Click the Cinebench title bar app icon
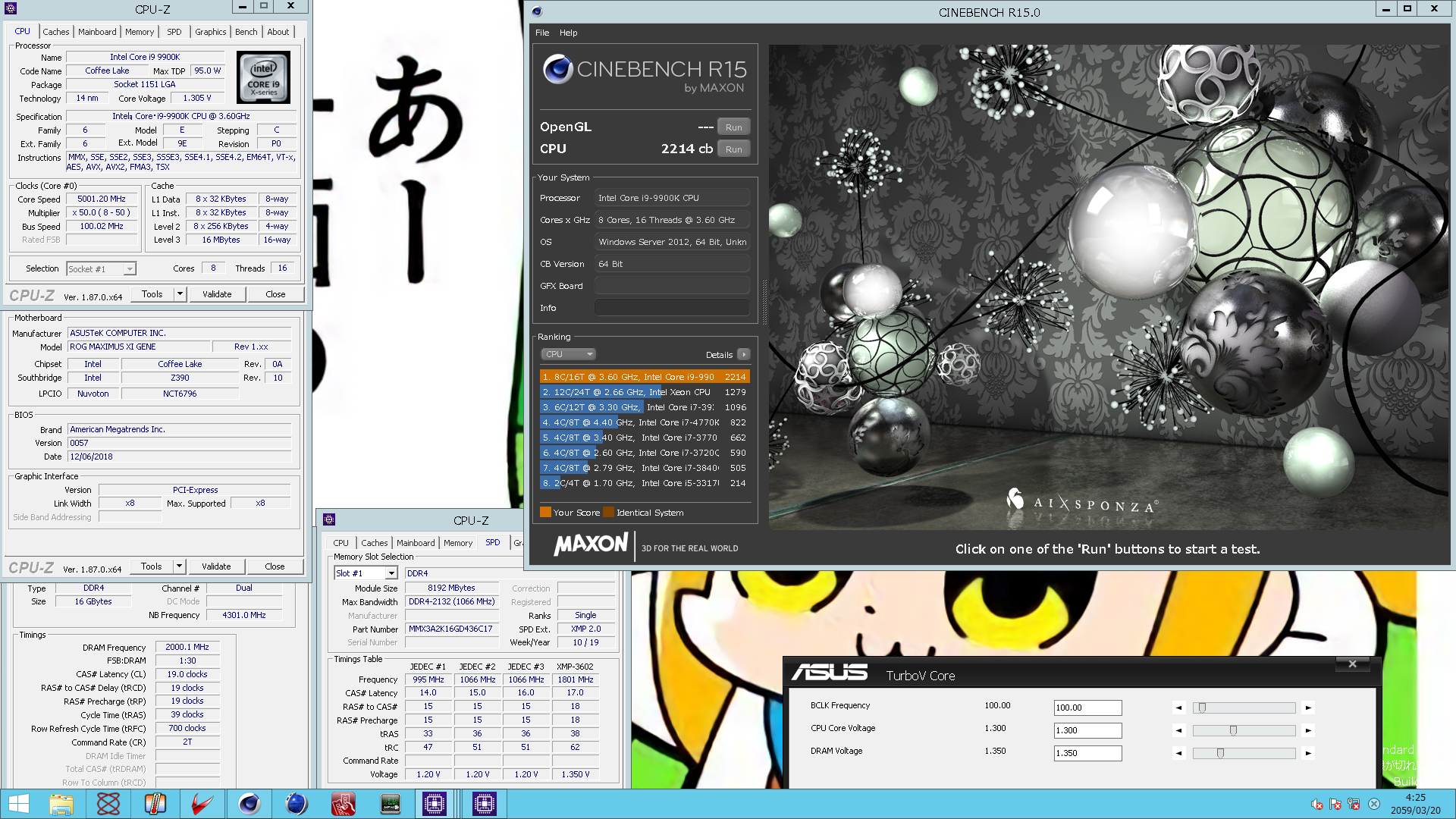The image size is (1456, 819). point(537,11)
